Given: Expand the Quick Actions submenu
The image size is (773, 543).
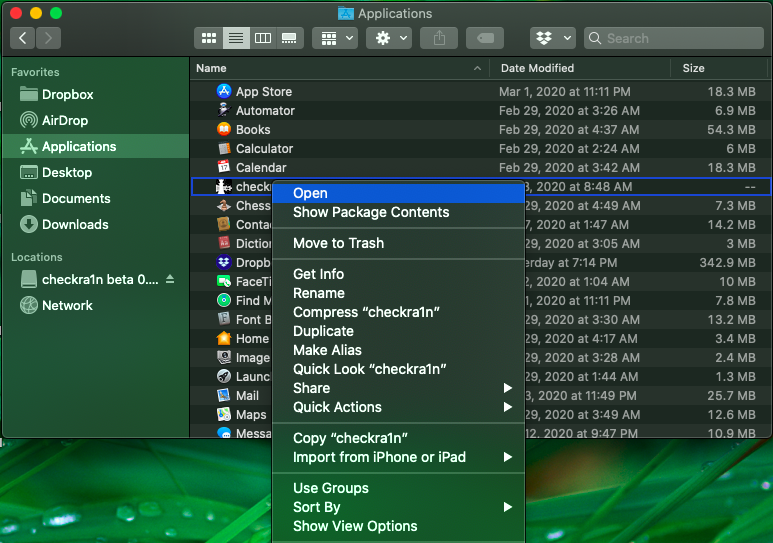Looking at the screenshot, I should pyautogui.click(x=337, y=407).
